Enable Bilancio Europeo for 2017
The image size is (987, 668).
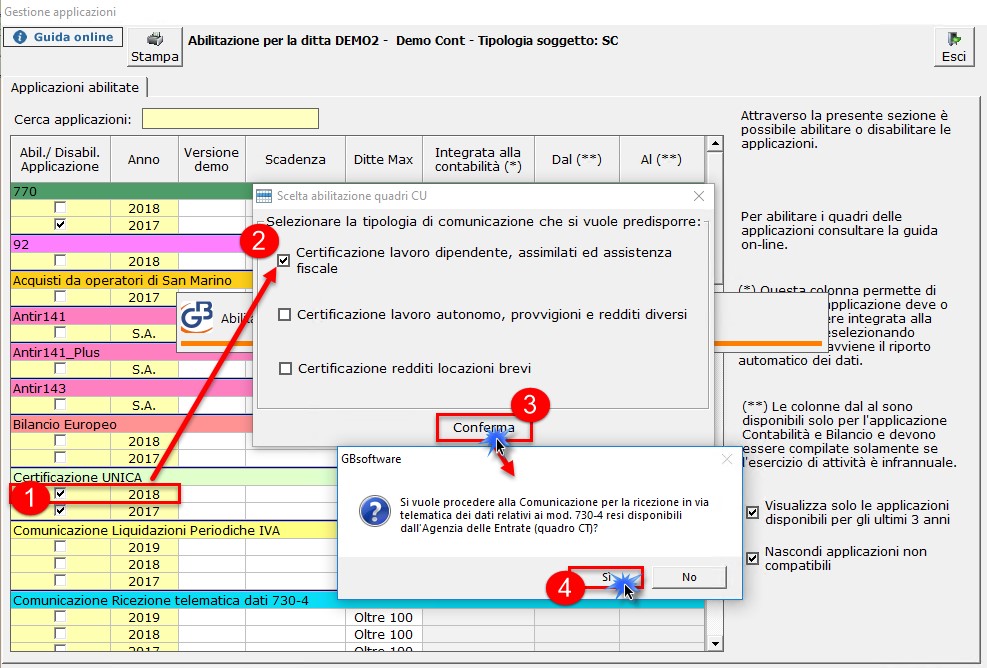(60, 457)
